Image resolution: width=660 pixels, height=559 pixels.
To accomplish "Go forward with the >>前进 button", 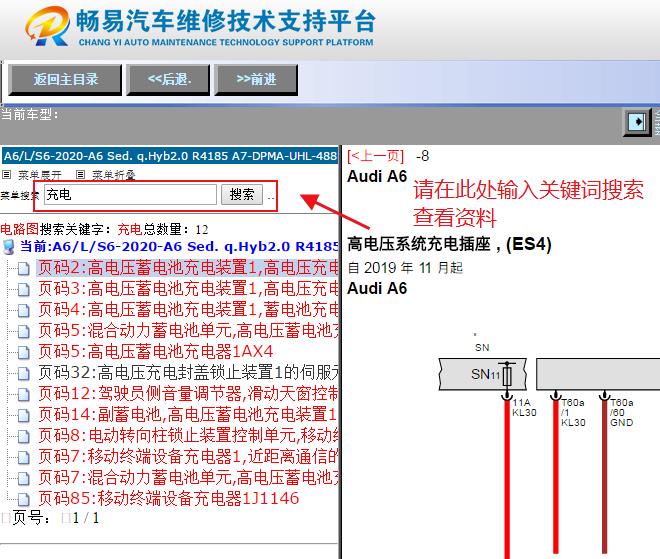I will point(256,79).
